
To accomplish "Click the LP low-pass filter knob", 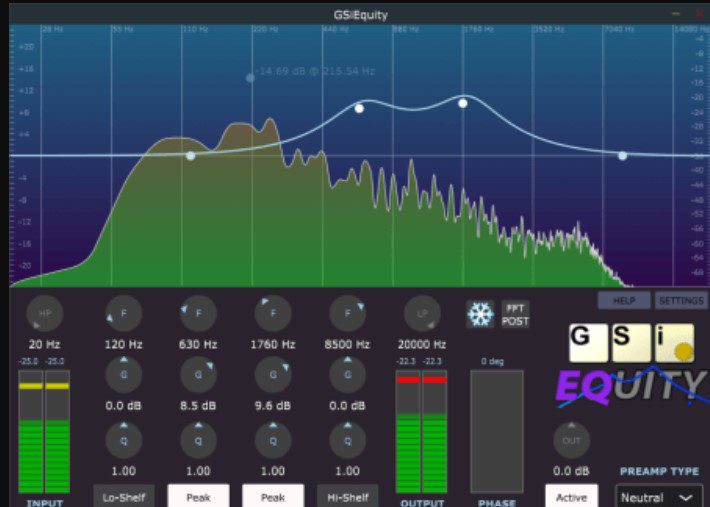I will [x=422, y=313].
